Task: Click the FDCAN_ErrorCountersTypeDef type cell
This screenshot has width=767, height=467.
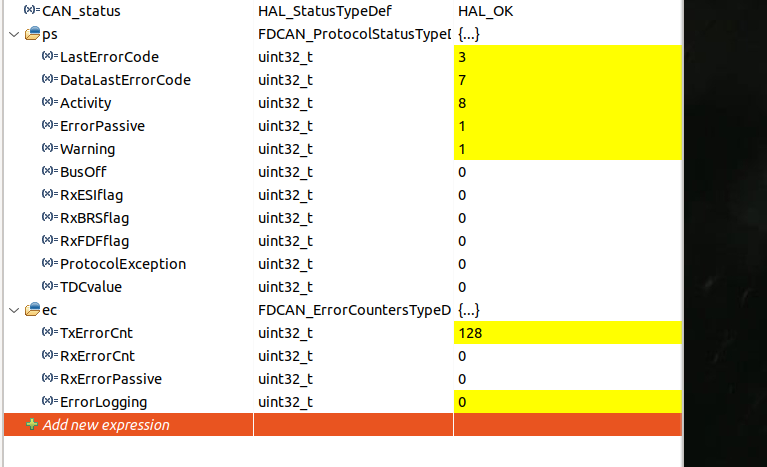Action: (x=353, y=310)
